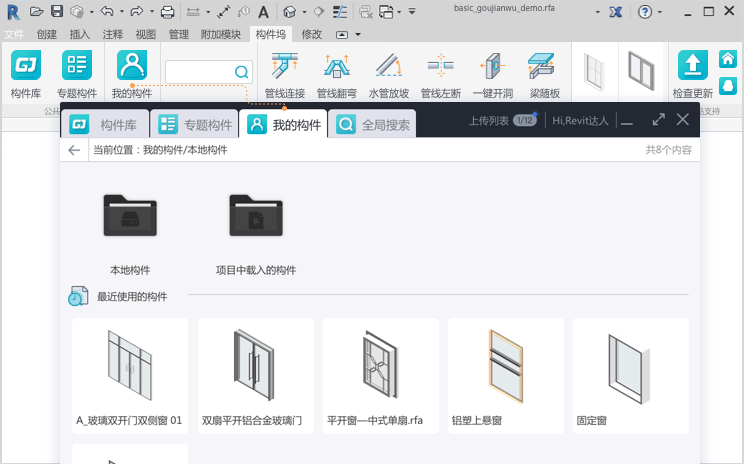This screenshot has height=464, width=744.
Task: Expand the Help dropdown arrow
Action: (660, 12)
